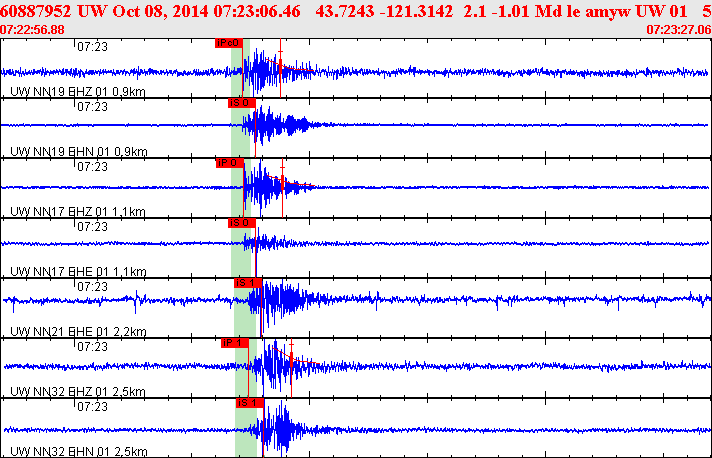712x458 pixels.
Task: Click the iP 0 pick flag on NN17 EHZ
Action: click(x=230, y=163)
